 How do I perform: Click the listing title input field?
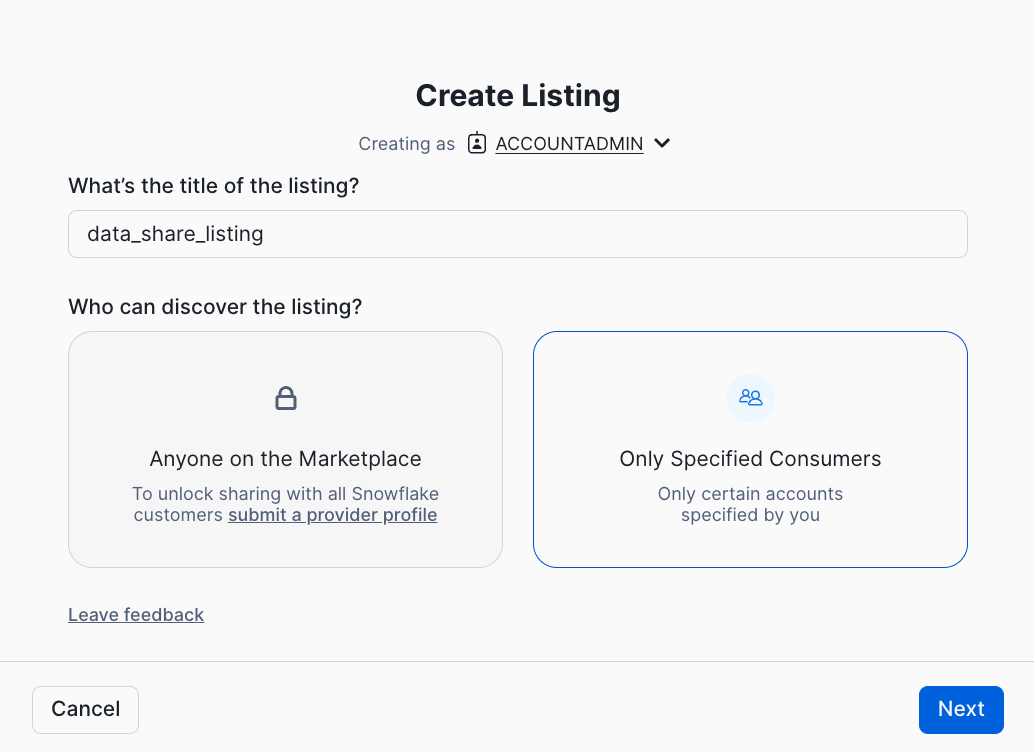(x=517, y=233)
